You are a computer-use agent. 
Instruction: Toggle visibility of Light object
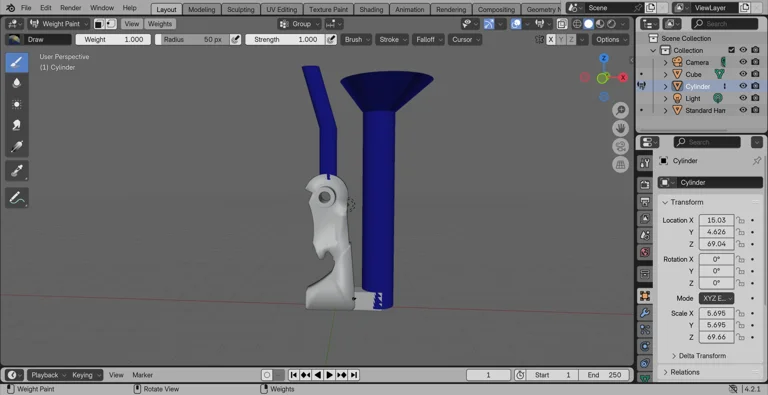click(743, 98)
